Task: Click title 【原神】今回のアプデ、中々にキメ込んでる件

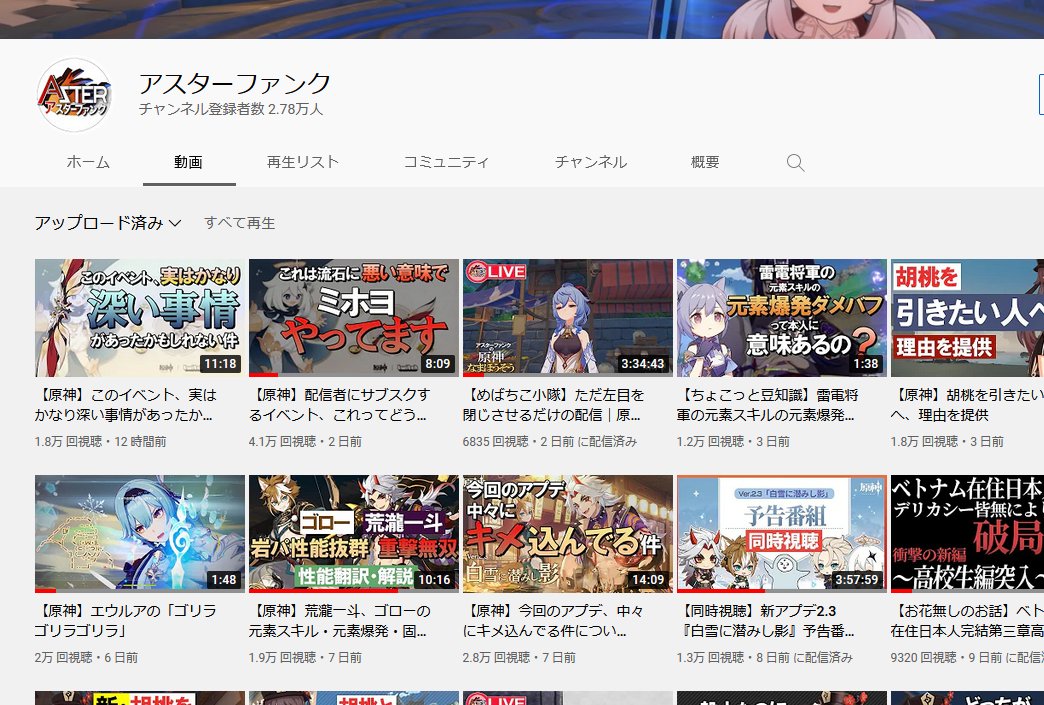Action: click(553, 620)
